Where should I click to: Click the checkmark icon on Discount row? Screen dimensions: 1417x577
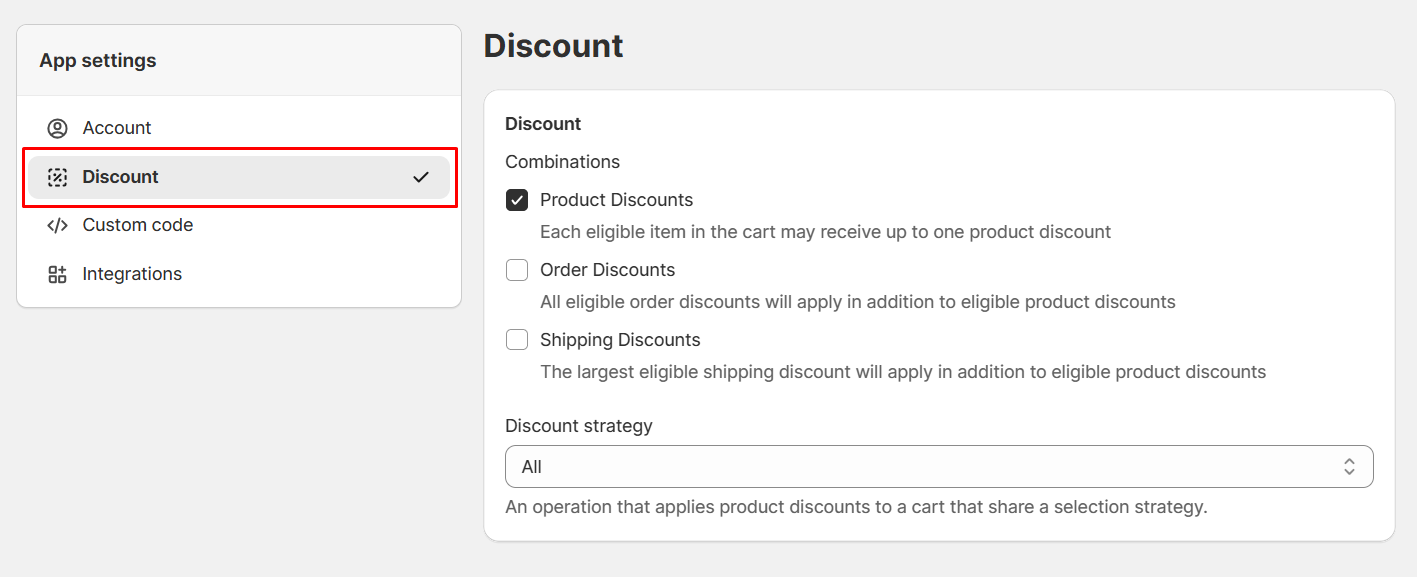421,177
